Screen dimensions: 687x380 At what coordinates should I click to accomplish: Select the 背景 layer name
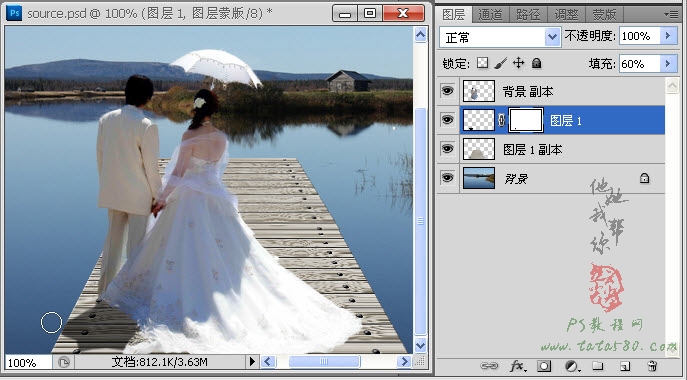(x=516, y=179)
